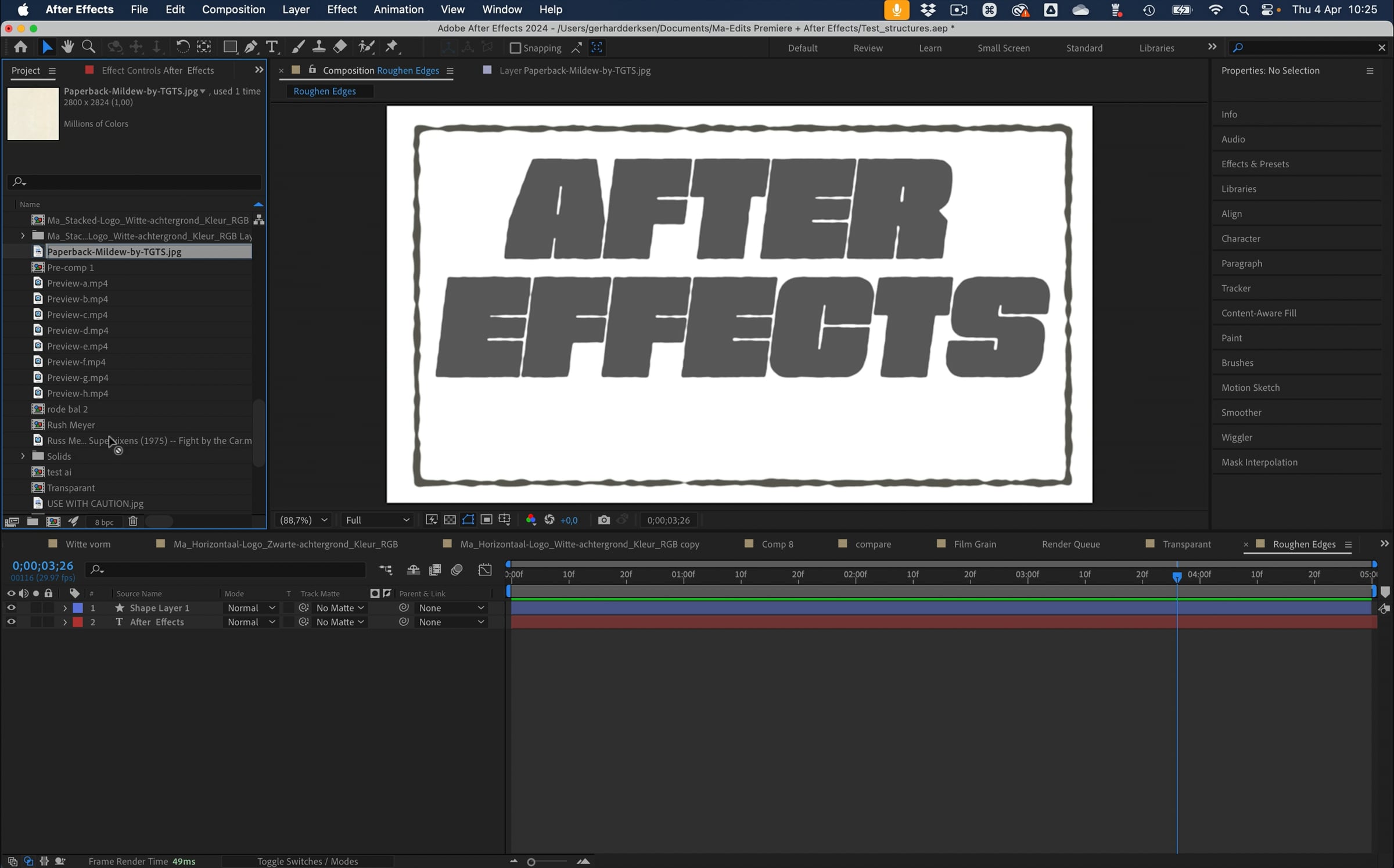Viewport: 1394px width, 868px height.
Task: Expand the Solids folder
Action: point(23,456)
